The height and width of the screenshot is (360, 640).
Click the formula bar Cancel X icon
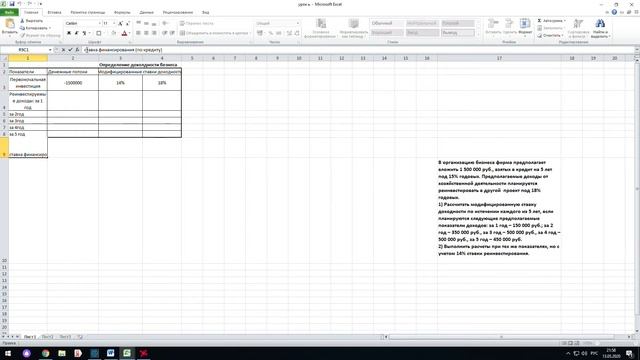[63, 50]
